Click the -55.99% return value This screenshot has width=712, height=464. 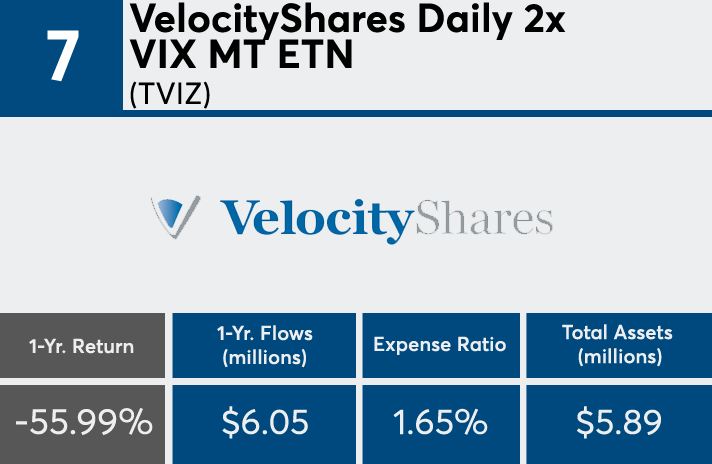pos(84,422)
